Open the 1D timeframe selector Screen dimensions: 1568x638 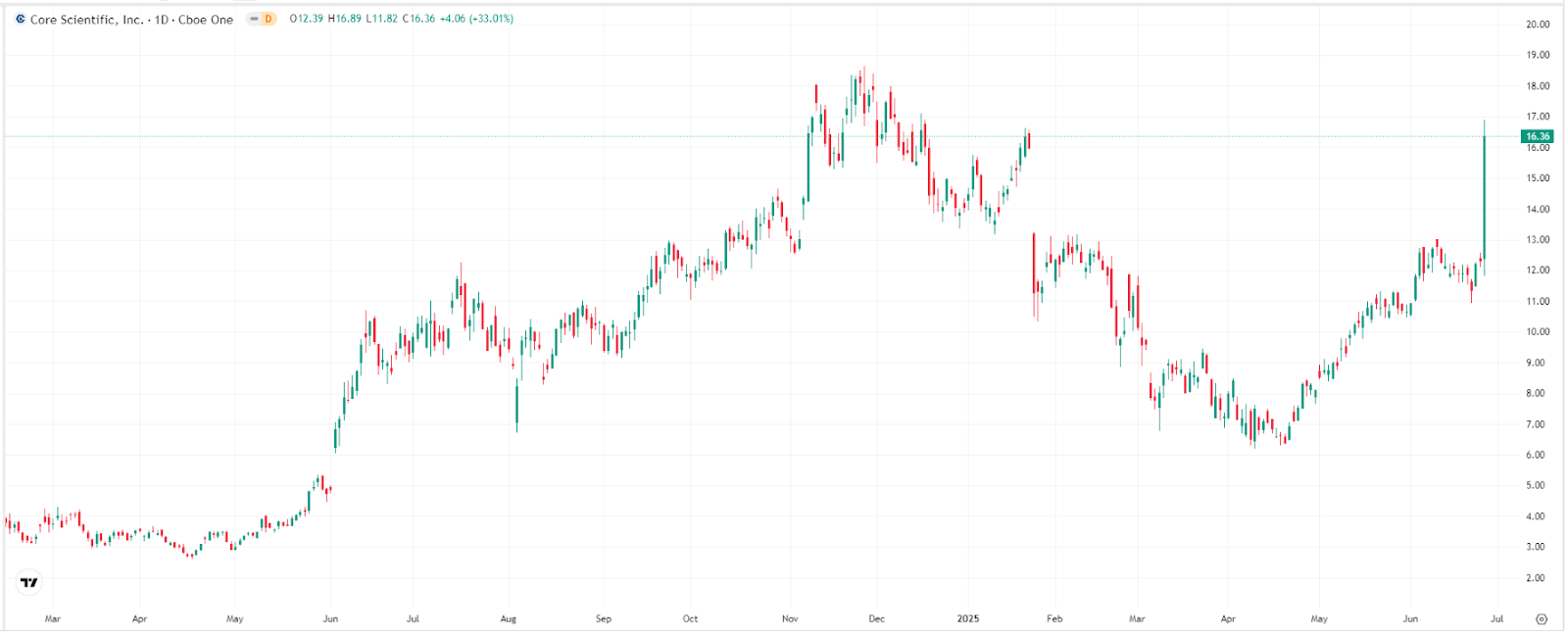[x=160, y=19]
